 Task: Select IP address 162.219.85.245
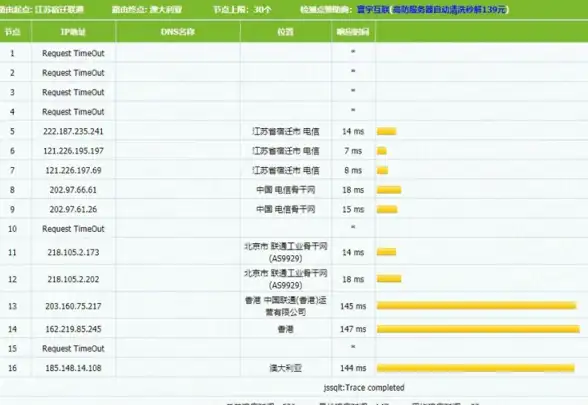73,329
